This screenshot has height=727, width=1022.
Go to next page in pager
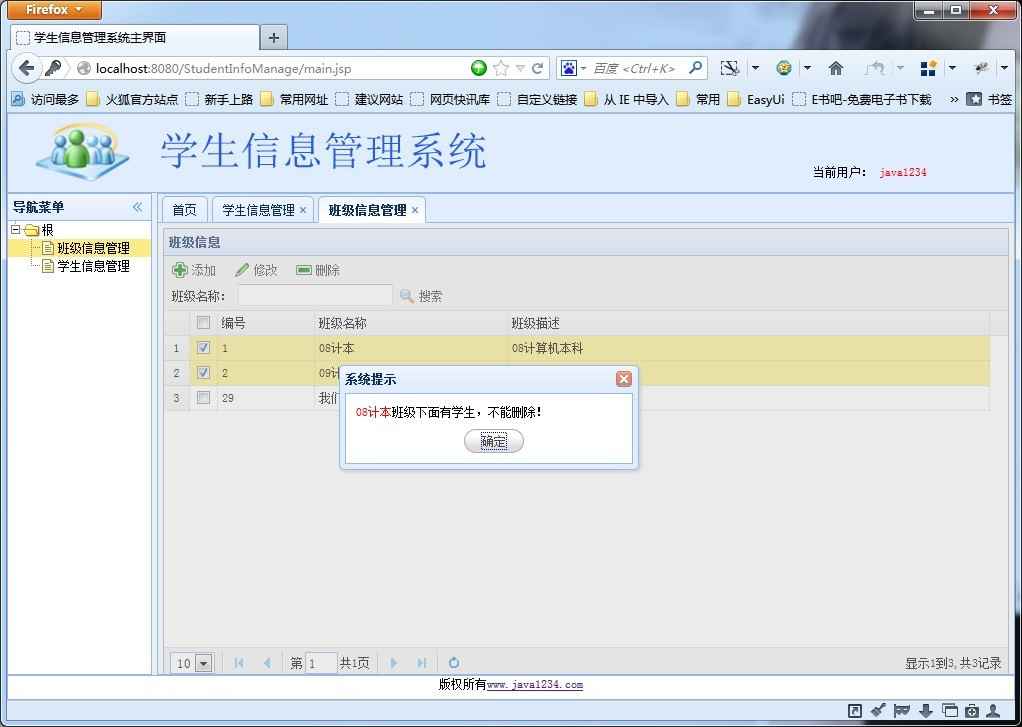pyautogui.click(x=394, y=663)
